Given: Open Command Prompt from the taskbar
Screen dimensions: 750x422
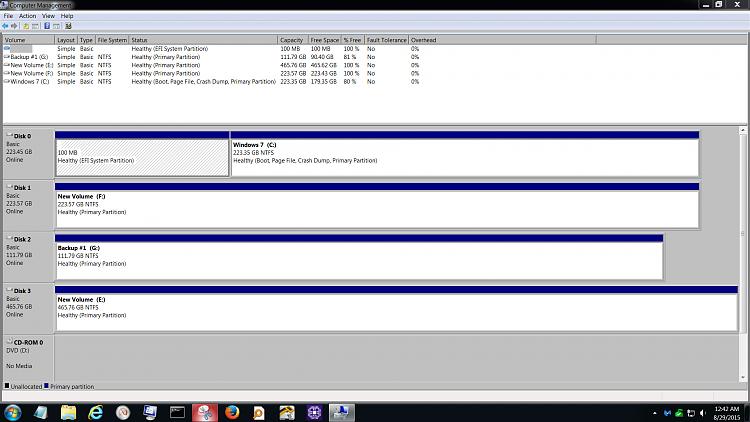Looking at the screenshot, I should coord(177,412).
